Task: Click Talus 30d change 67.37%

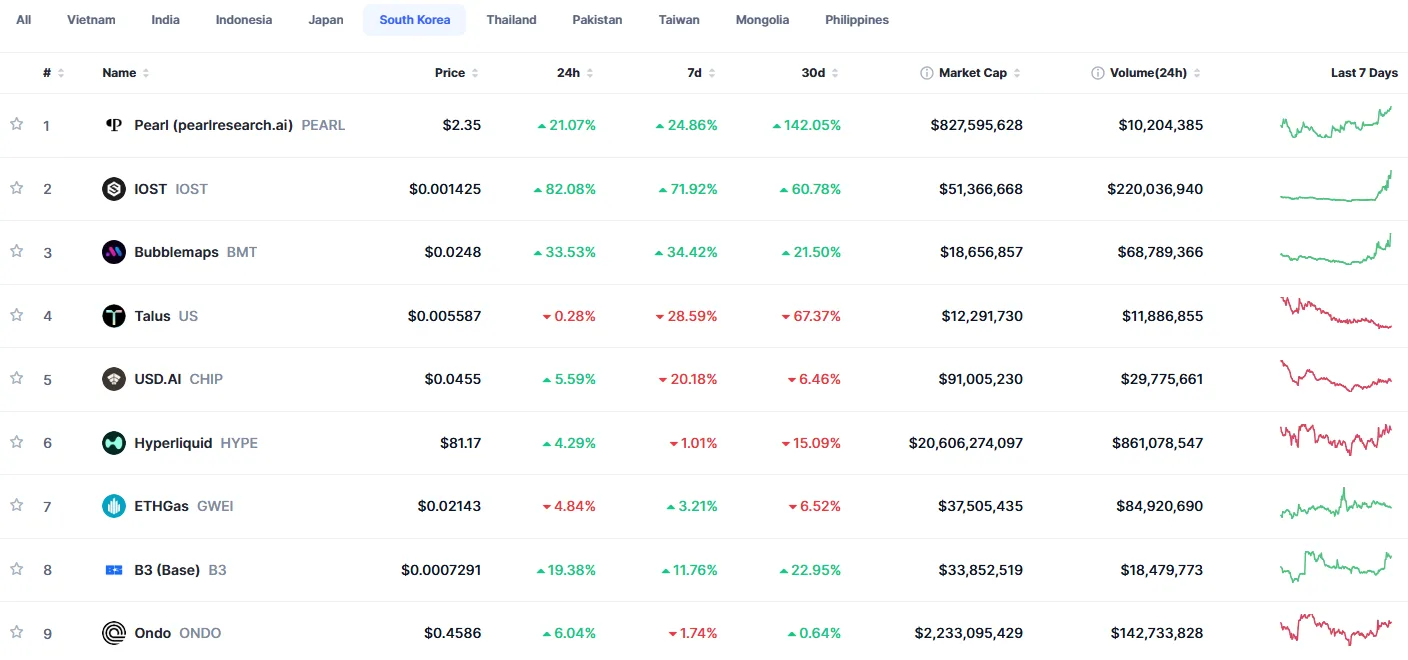Action: (811, 316)
